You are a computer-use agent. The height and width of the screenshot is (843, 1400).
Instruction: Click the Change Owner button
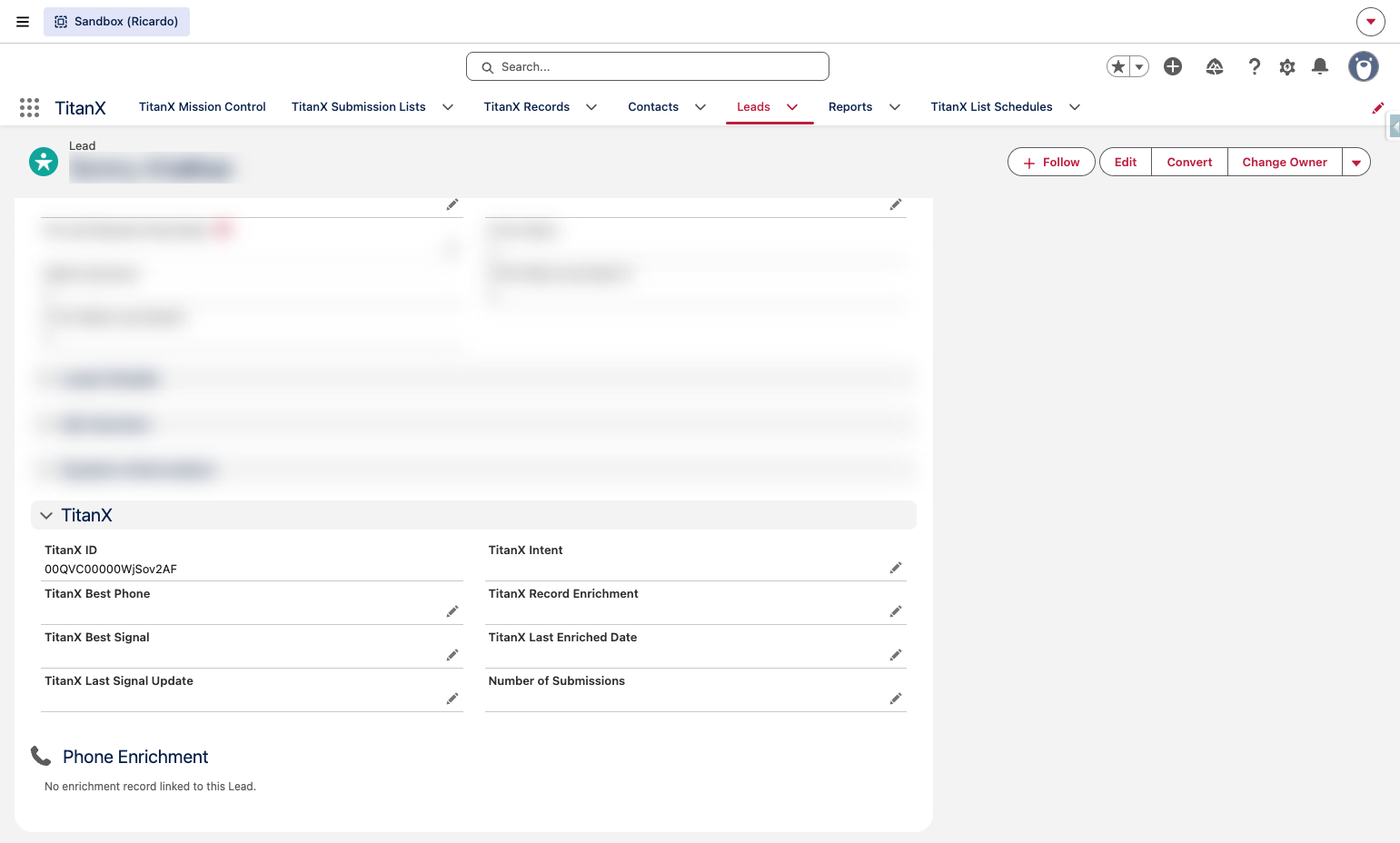coord(1285,162)
